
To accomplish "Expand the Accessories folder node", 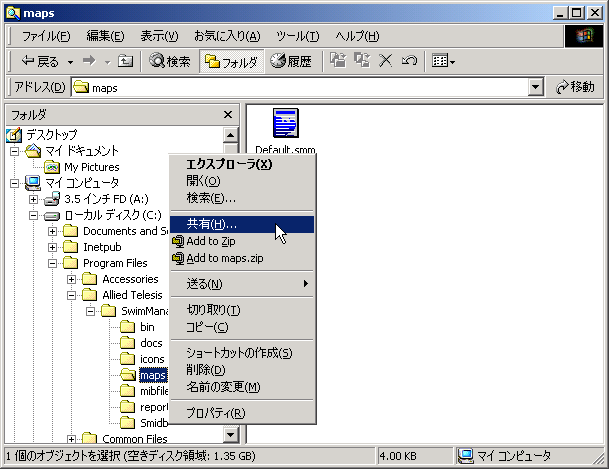I will pos(71,279).
